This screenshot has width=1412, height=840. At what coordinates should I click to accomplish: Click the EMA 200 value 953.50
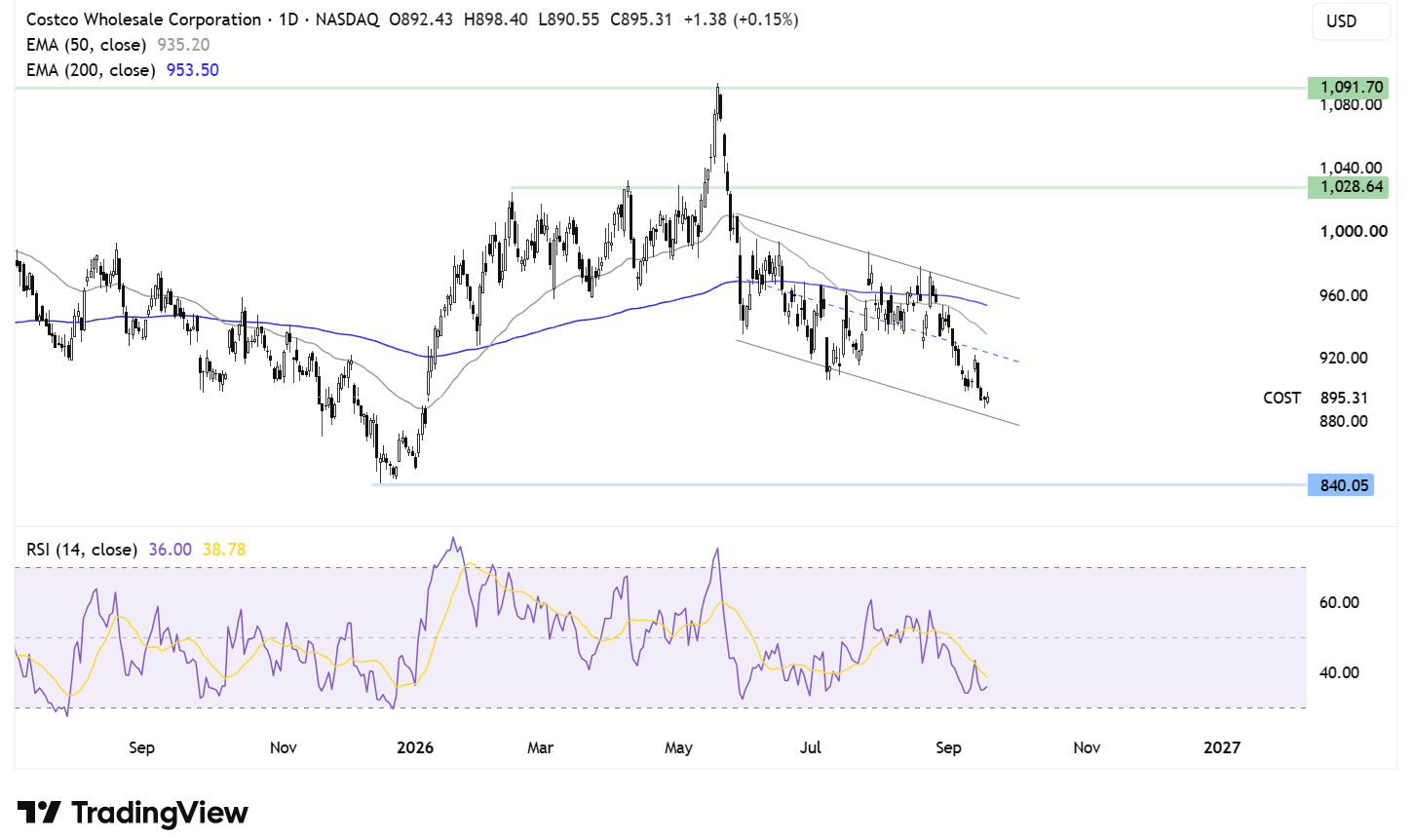click(x=193, y=70)
